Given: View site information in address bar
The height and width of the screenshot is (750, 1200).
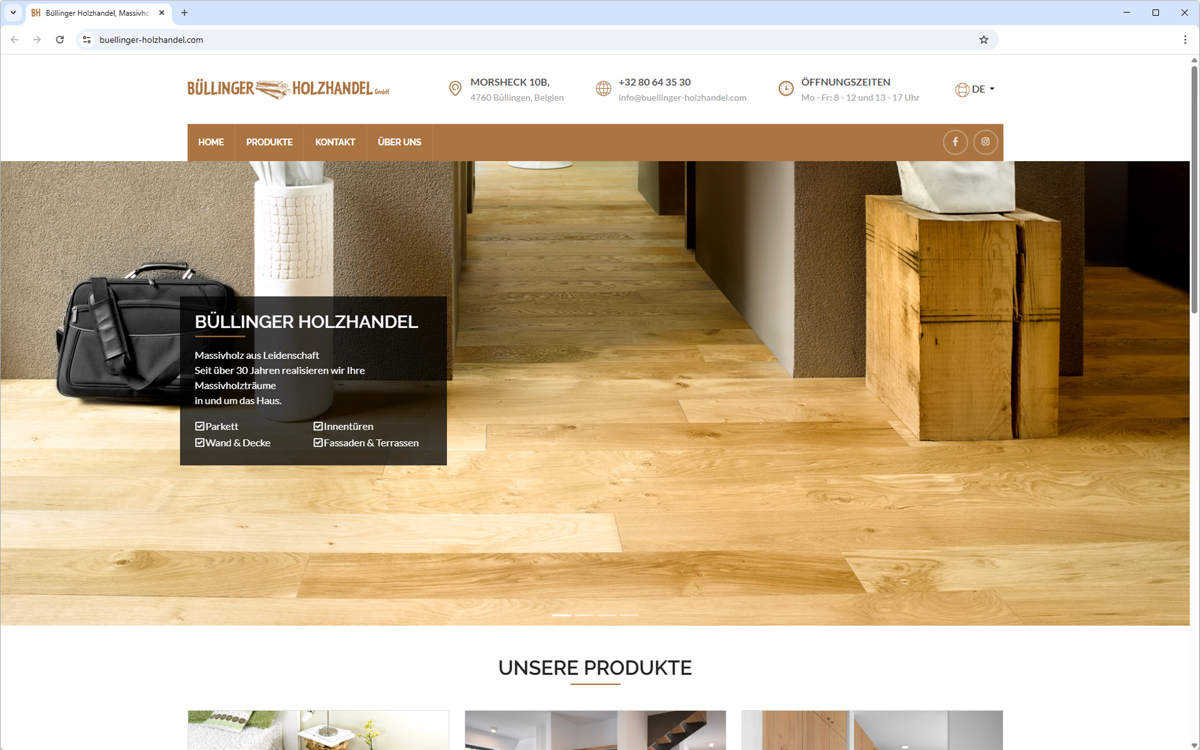Looking at the screenshot, I should coord(87,40).
